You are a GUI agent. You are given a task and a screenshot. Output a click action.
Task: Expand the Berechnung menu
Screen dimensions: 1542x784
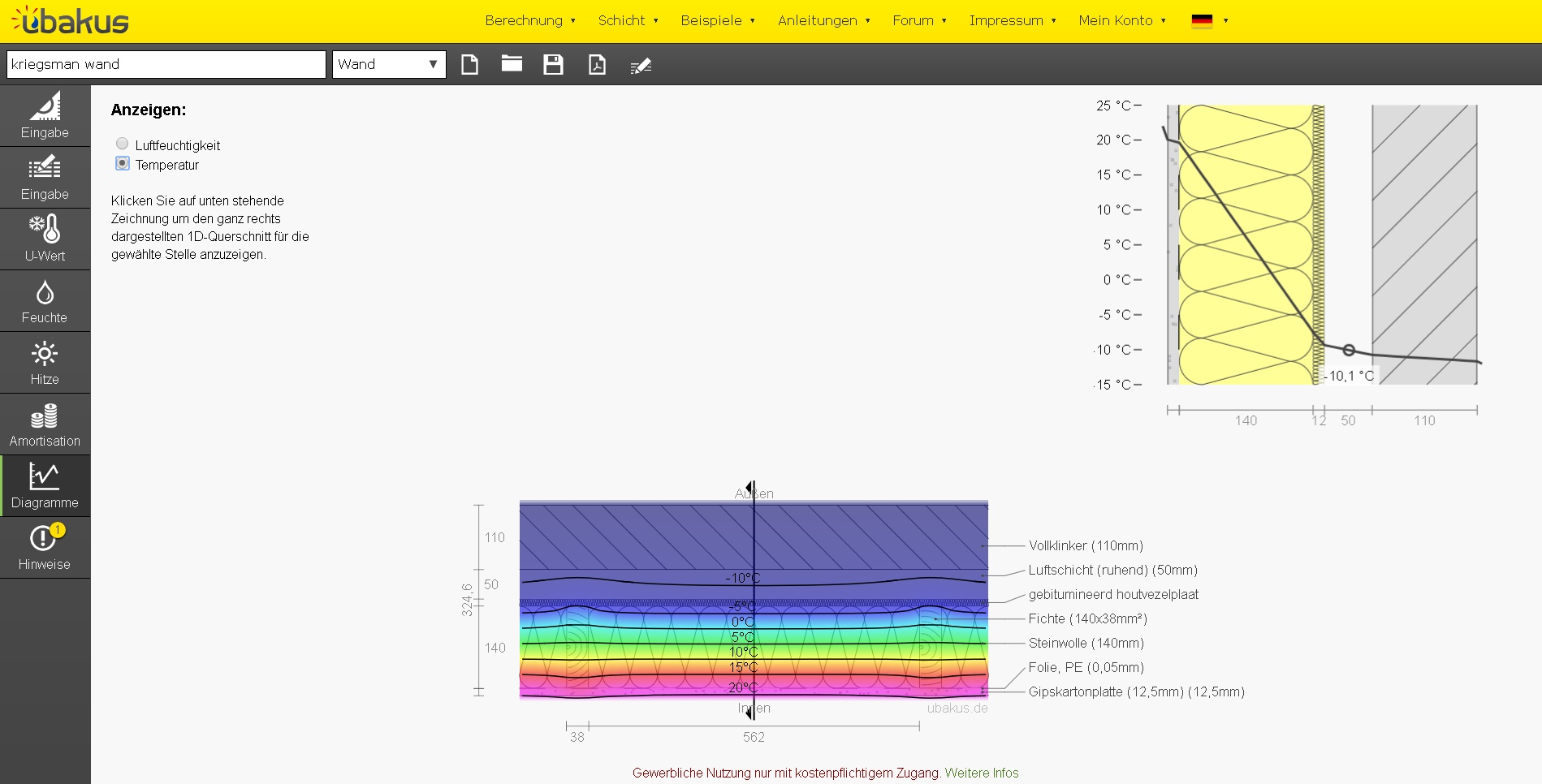click(530, 20)
